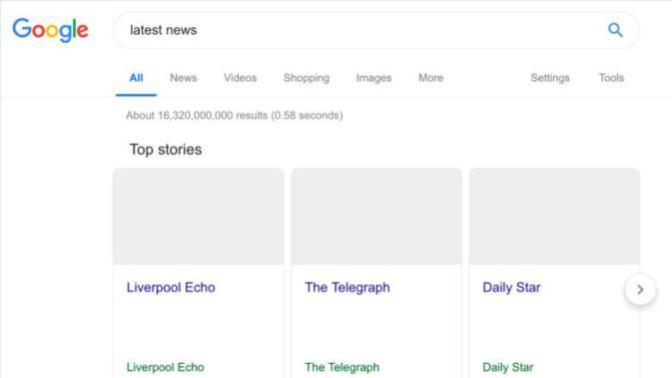Select the All tab
The width and height of the screenshot is (672, 378).
click(x=136, y=78)
